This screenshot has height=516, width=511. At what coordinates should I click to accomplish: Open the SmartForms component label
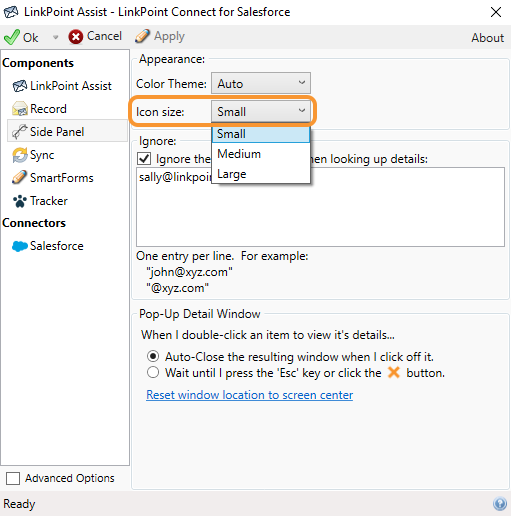tap(62, 178)
